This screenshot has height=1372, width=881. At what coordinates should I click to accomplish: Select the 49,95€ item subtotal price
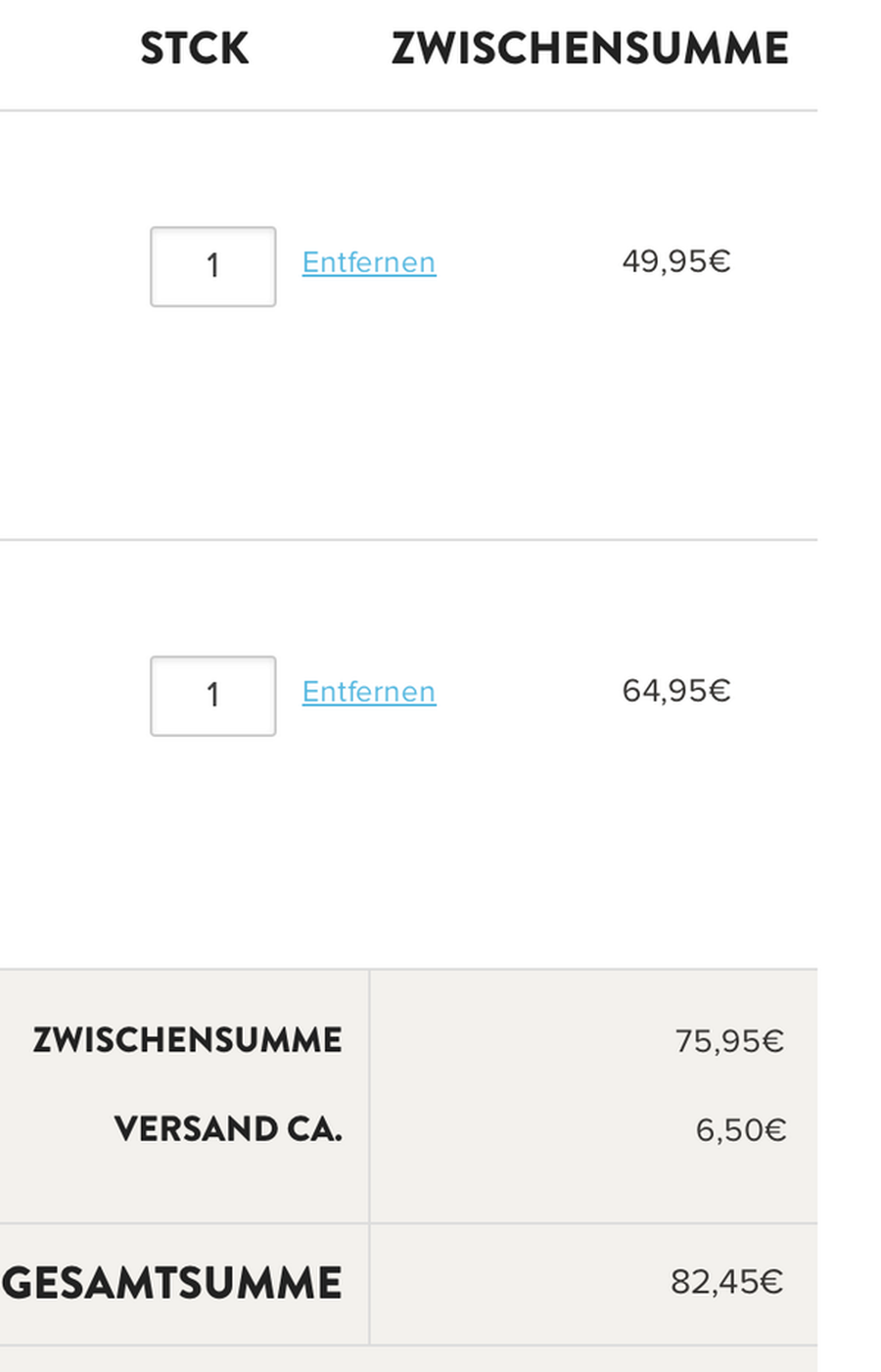click(675, 261)
